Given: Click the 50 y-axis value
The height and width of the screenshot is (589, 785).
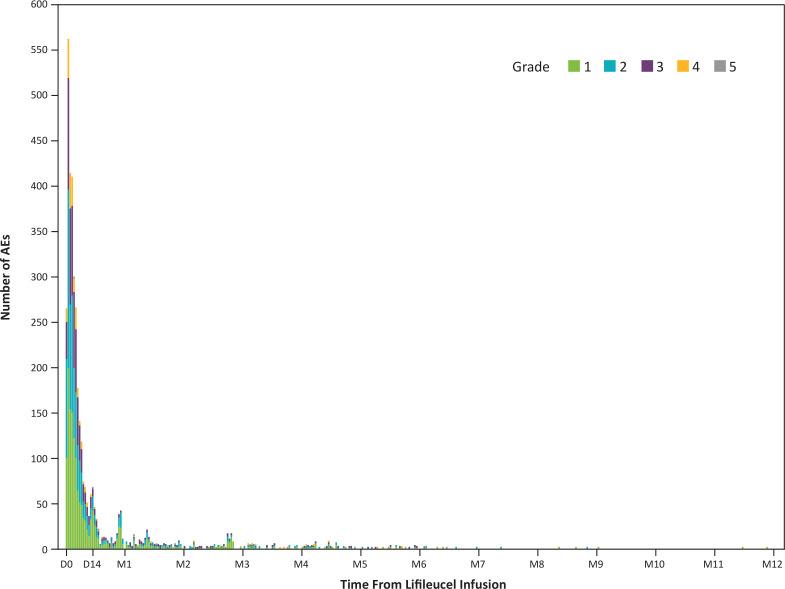Looking at the screenshot, I should pos(42,504).
